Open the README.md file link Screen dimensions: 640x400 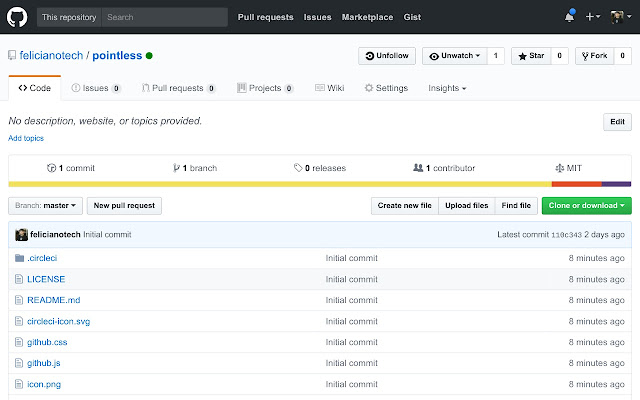pyautogui.click(x=53, y=300)
